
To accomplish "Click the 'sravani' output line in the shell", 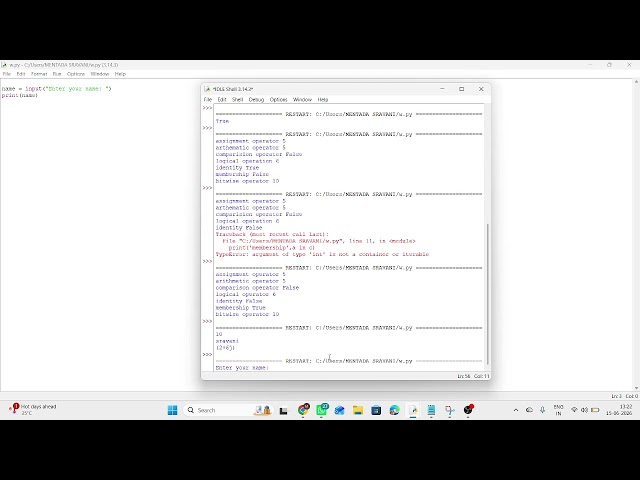I will (227, 341).
